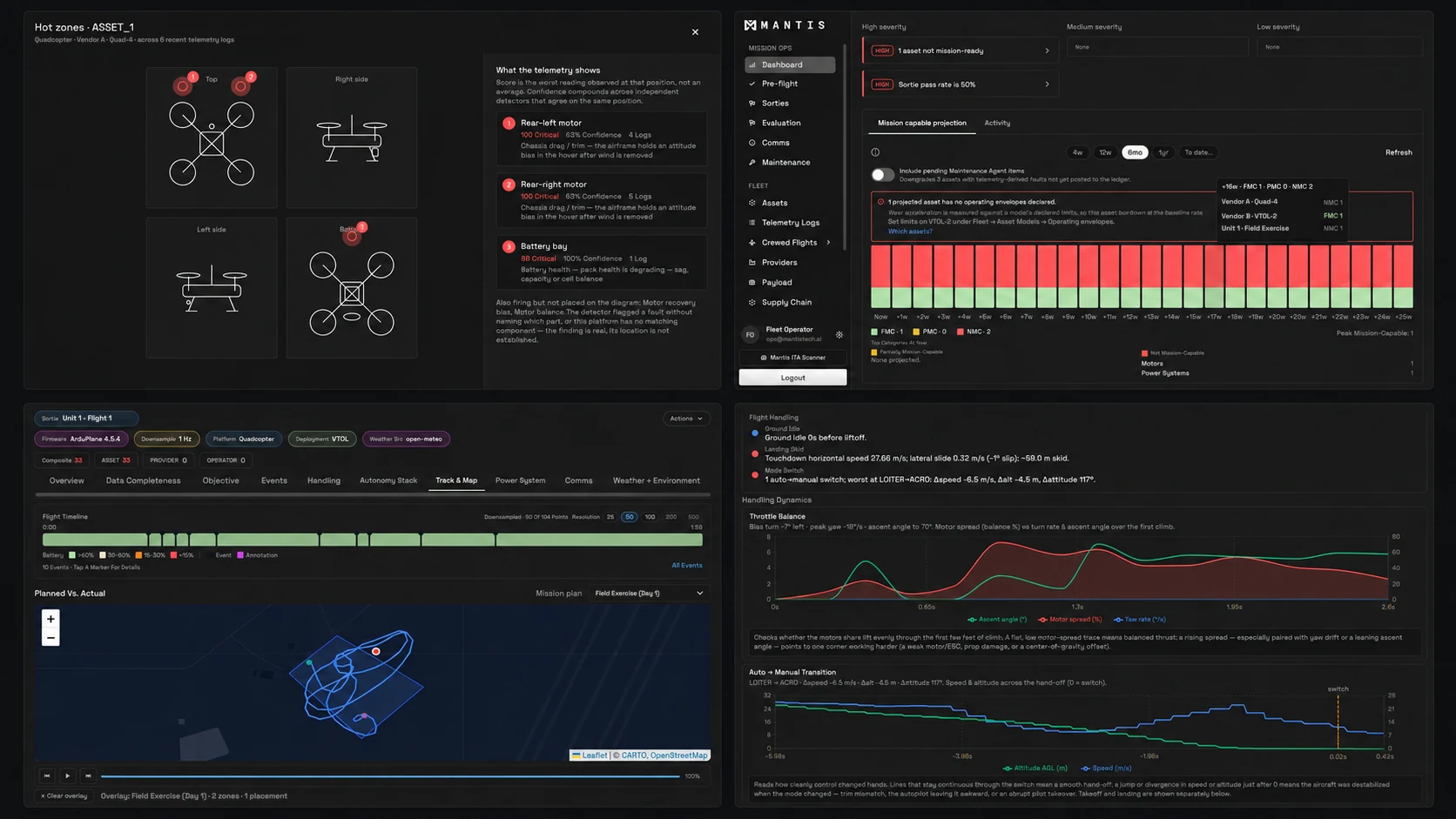
Task: Zoom in on the Planned Vs. Actual map
Action: click(x=51, y=619)
